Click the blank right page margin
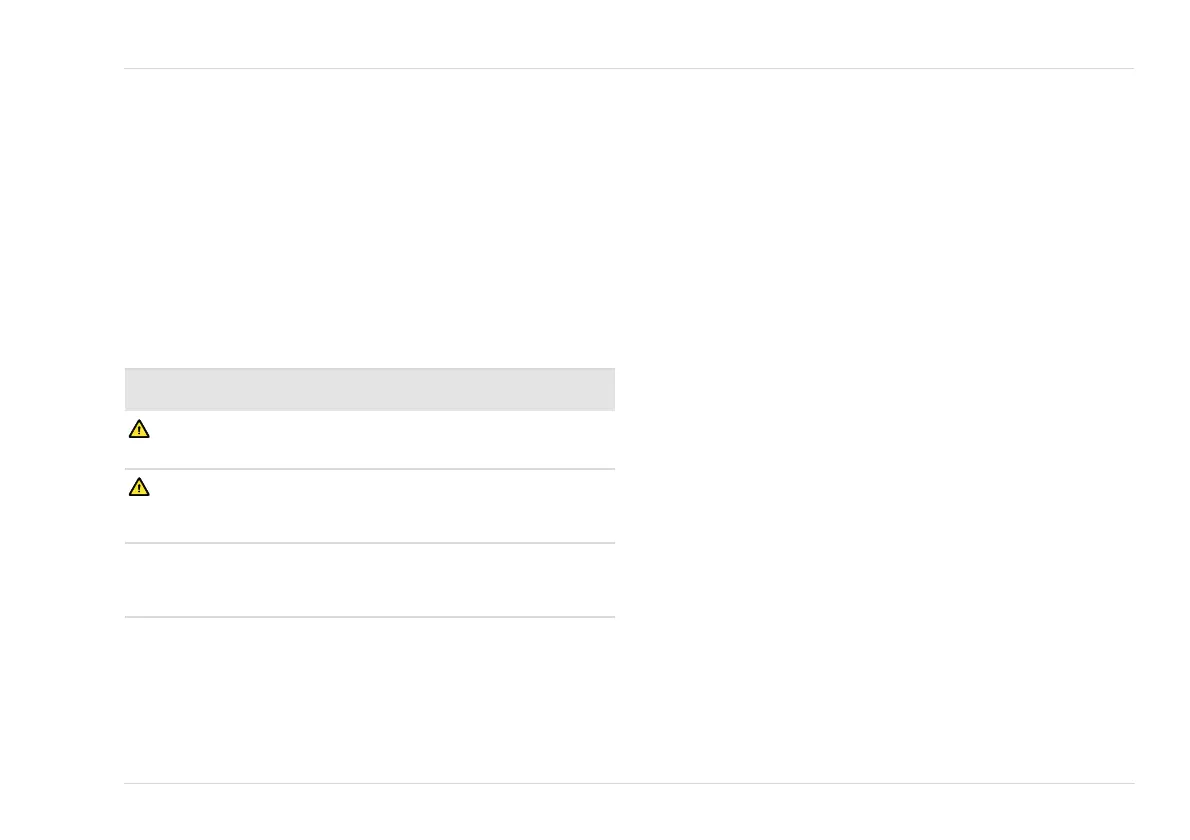The width and height of the screenshot is (1190, 840). tap(1163, 420)
